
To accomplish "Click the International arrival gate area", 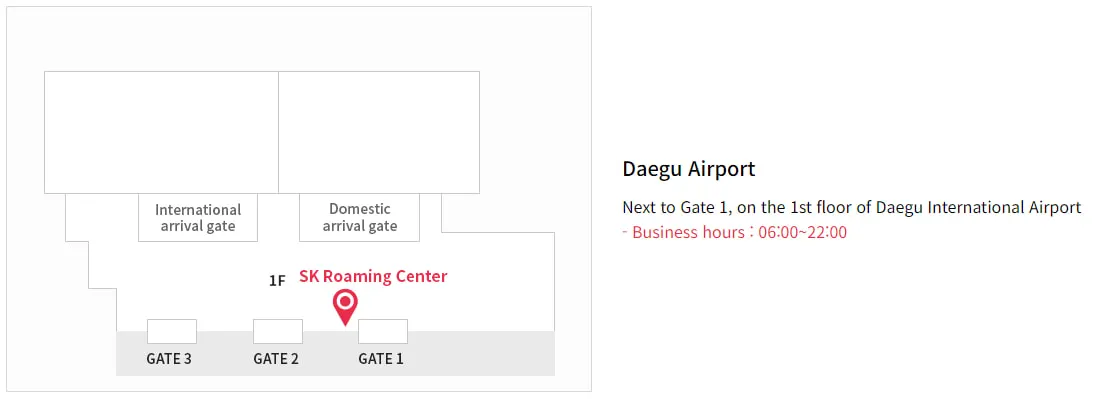I will 198,218.
